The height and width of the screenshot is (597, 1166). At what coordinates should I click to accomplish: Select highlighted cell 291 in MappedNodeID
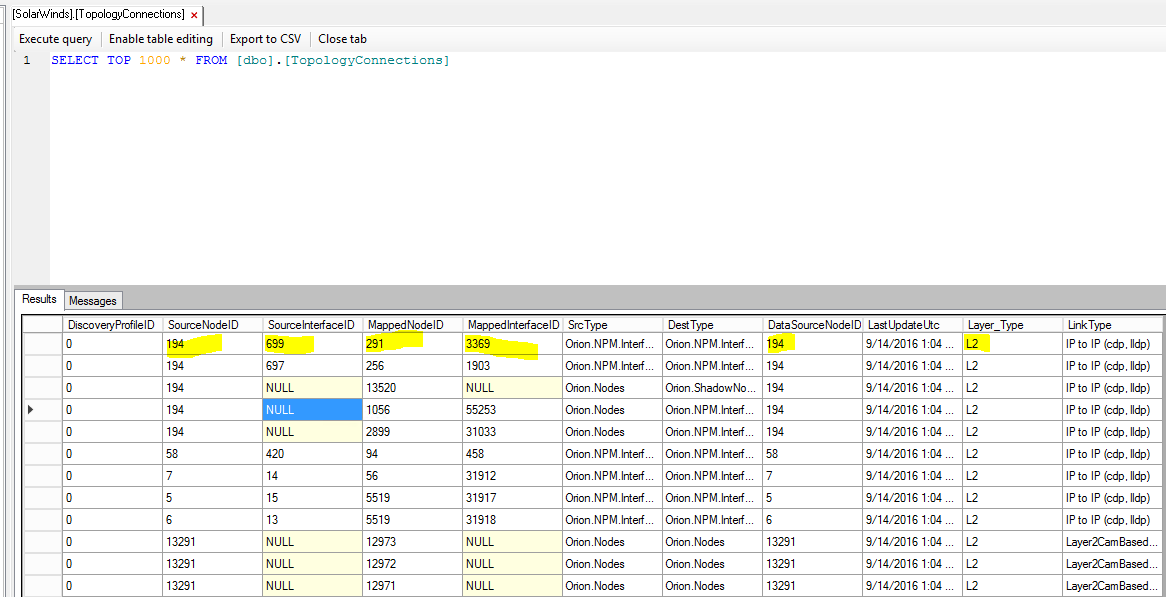pos(413,343)
